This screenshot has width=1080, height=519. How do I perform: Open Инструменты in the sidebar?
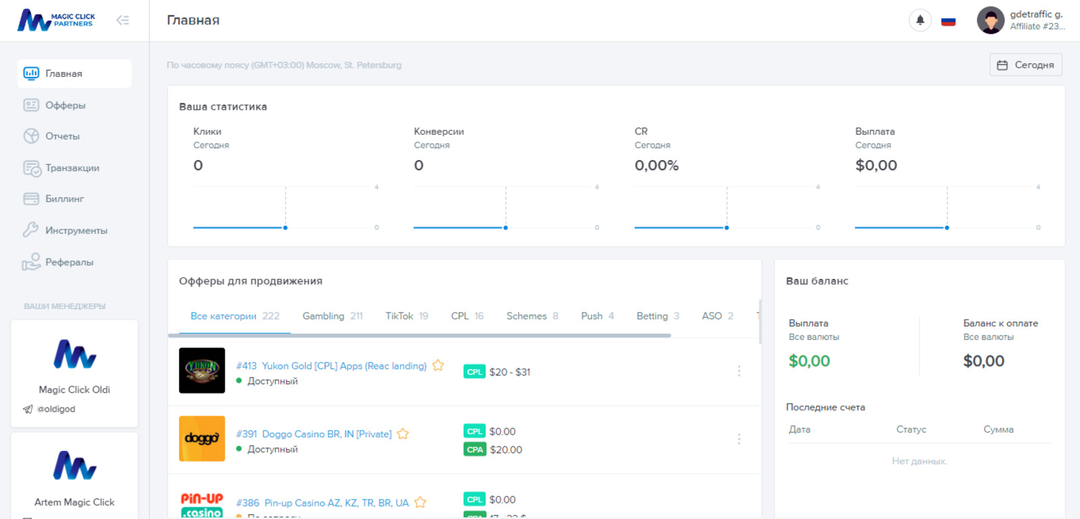76,230
